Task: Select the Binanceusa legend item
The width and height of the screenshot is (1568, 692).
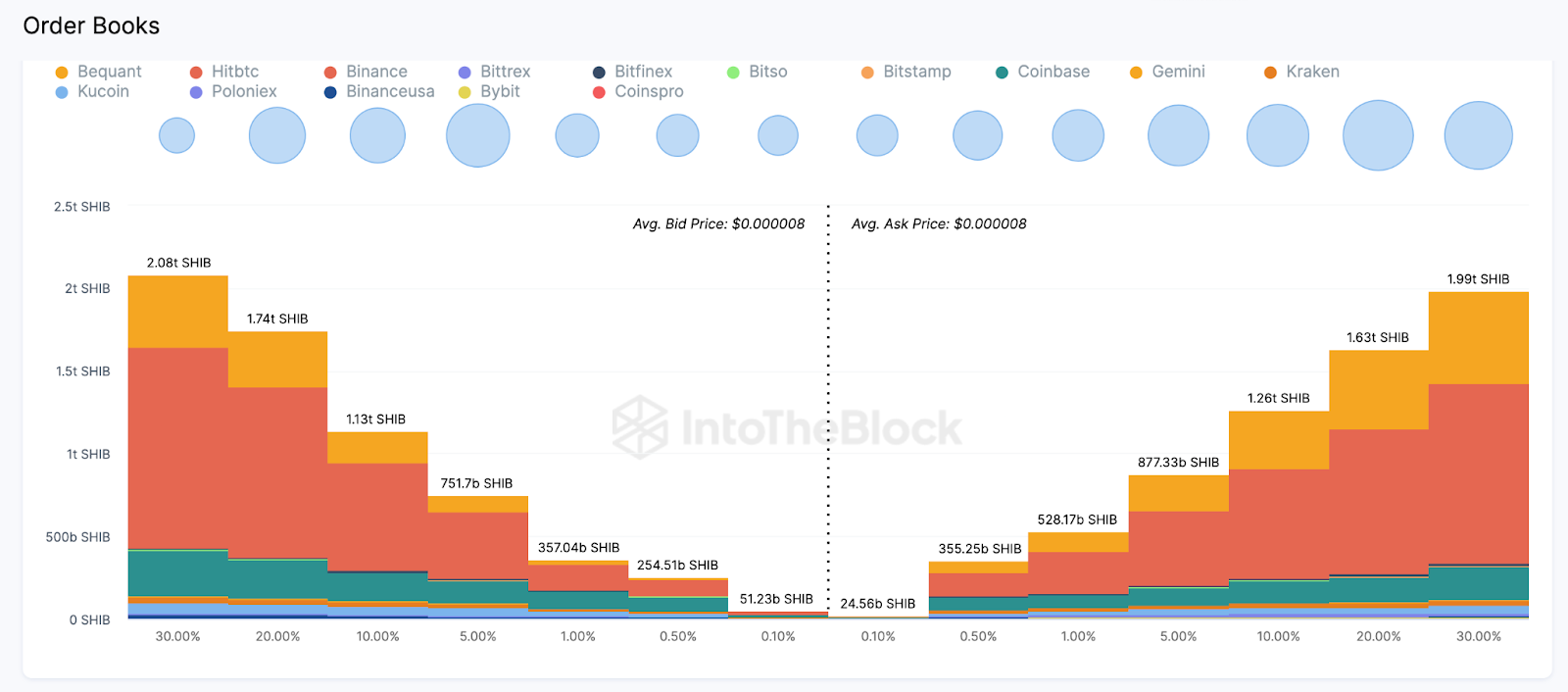Action: point(379,91)
